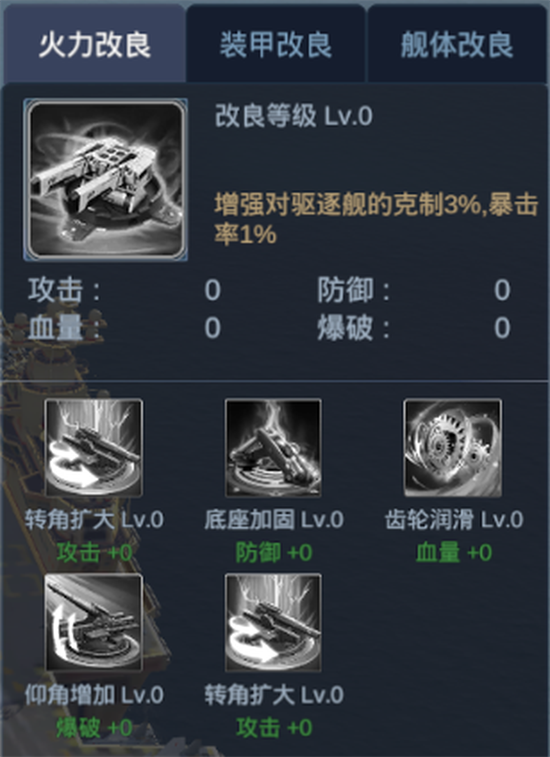Click the 改良等级 Lv.0 label

[294, 116]
